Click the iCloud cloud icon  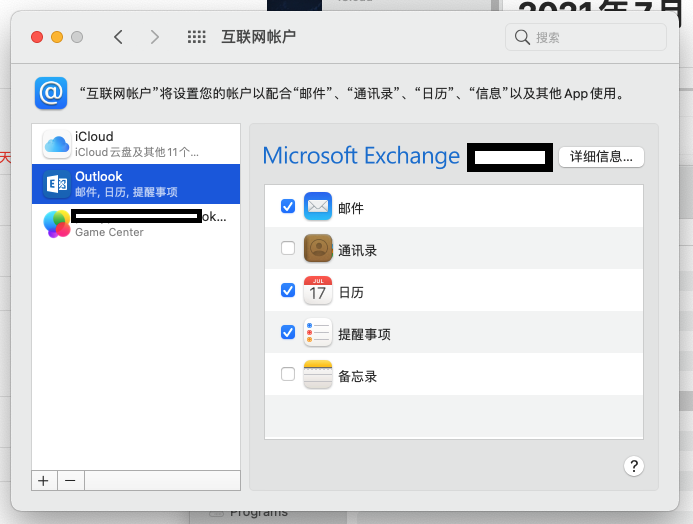point(57,144)
